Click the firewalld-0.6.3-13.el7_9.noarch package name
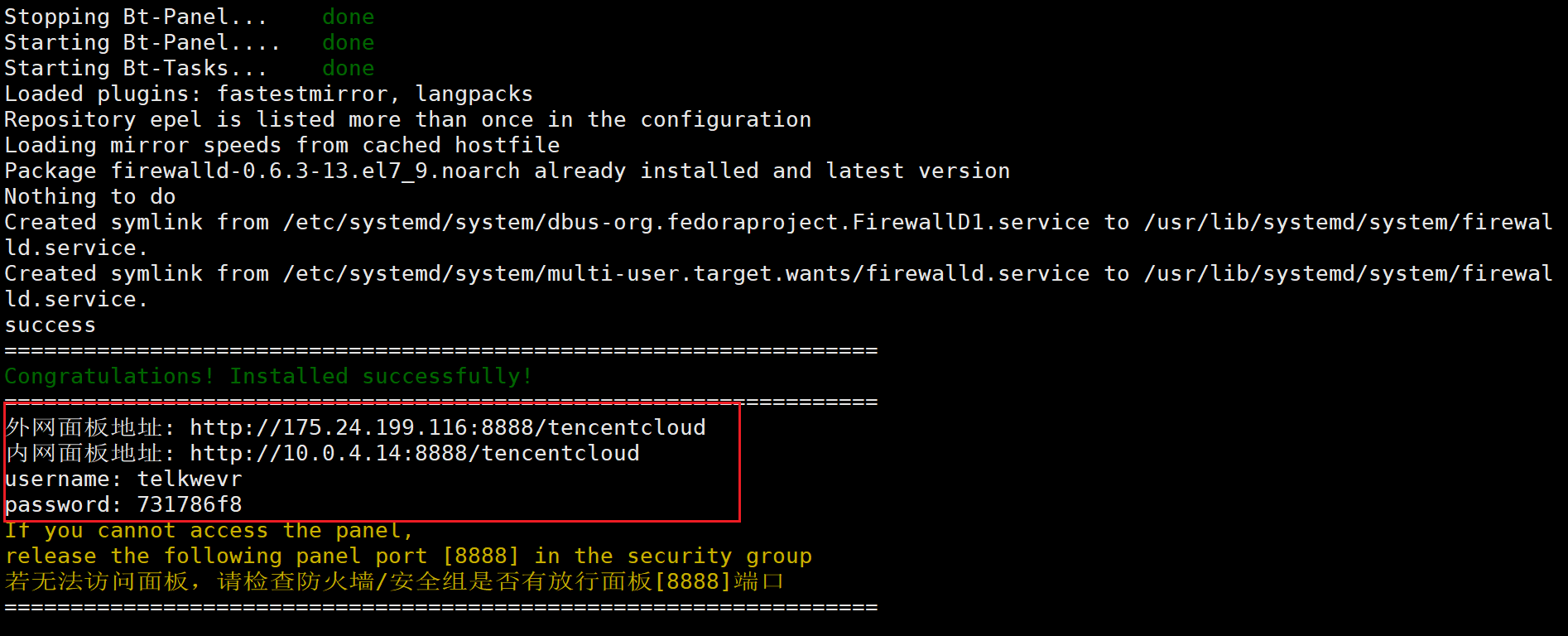This screenshot has height=636, width=1568. (315, 171)
